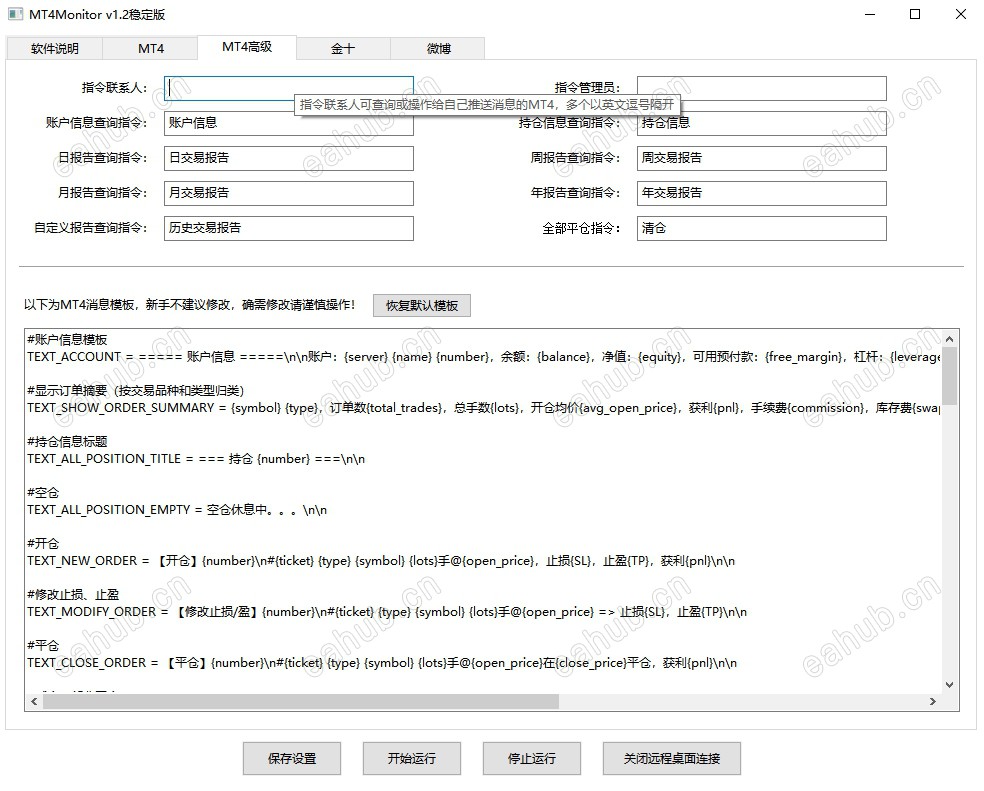Select the MT4高级 tab
This screenshot has width=984, height=791.
[x=247, y=47]
